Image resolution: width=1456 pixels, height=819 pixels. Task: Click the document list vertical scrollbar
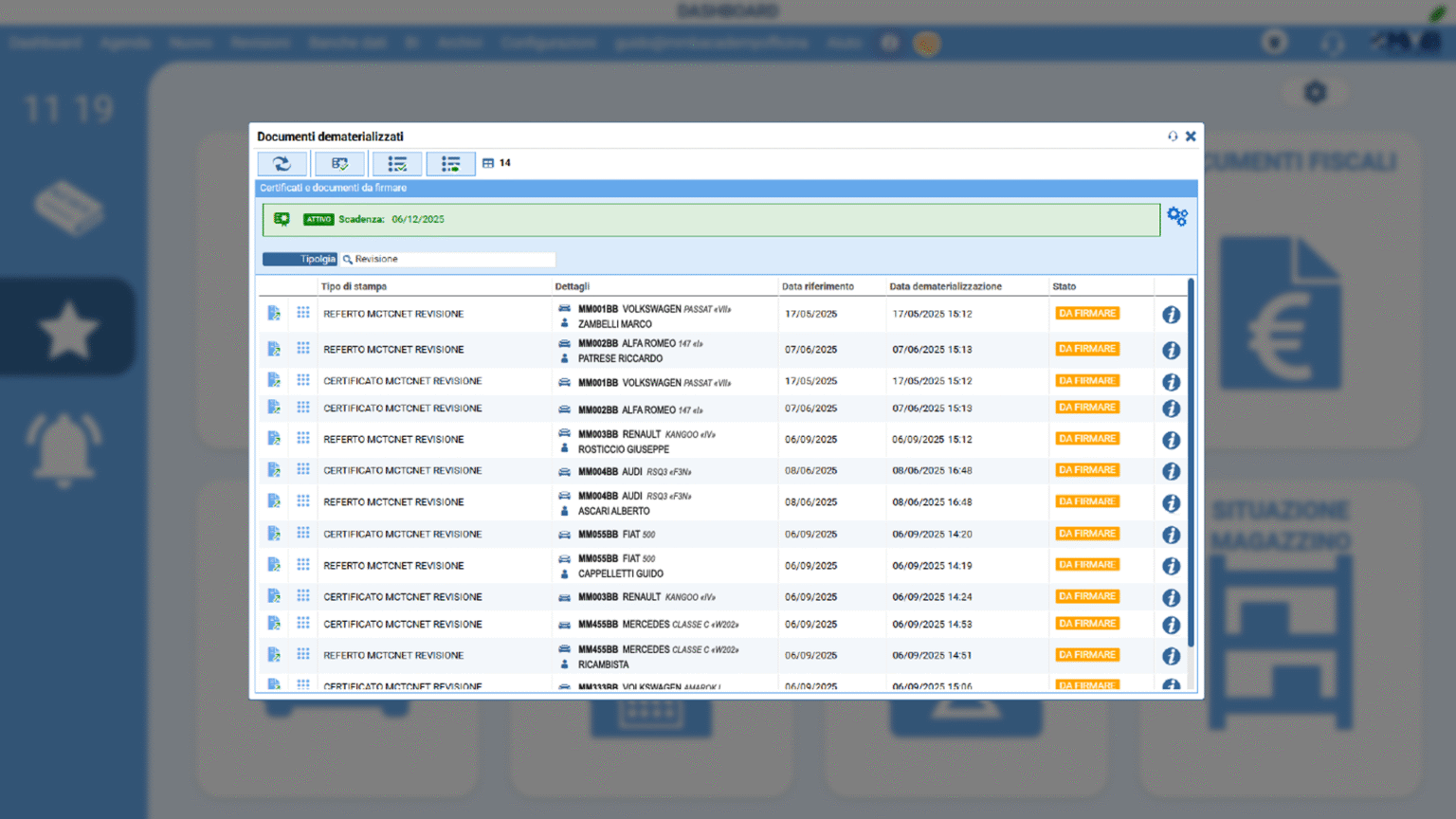[1191, 464]
